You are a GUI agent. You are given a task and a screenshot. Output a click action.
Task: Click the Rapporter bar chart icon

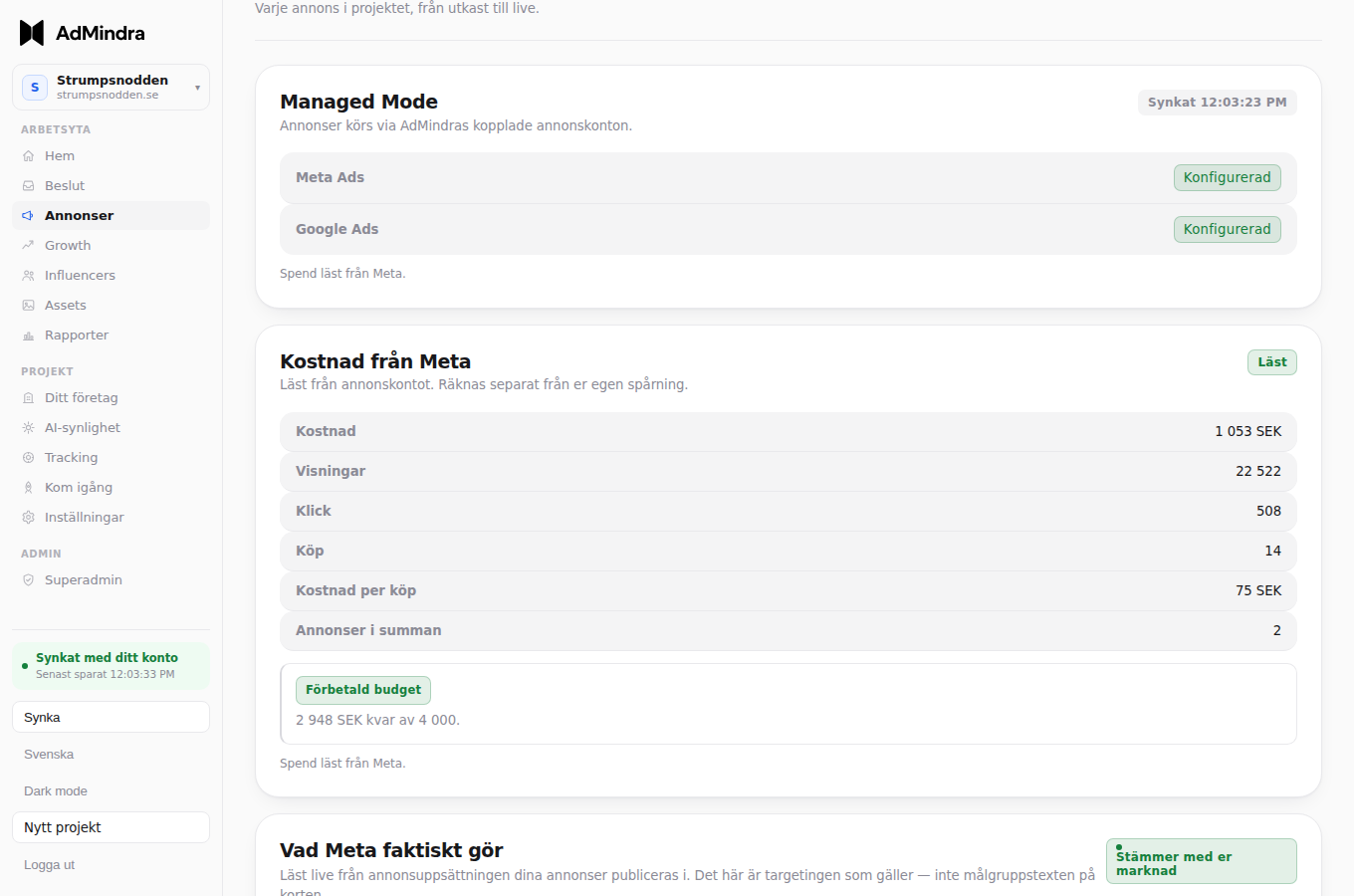point(28,336)
